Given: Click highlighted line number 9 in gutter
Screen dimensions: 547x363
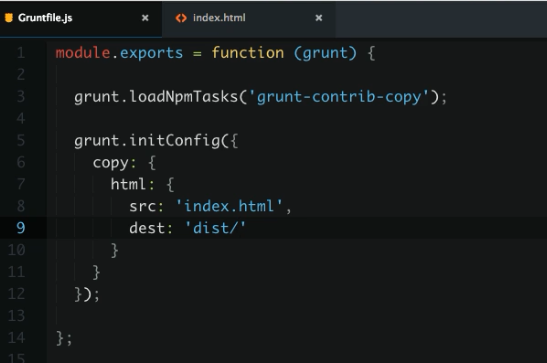Looking at the screenshot, I should click(x=21, y=228).
